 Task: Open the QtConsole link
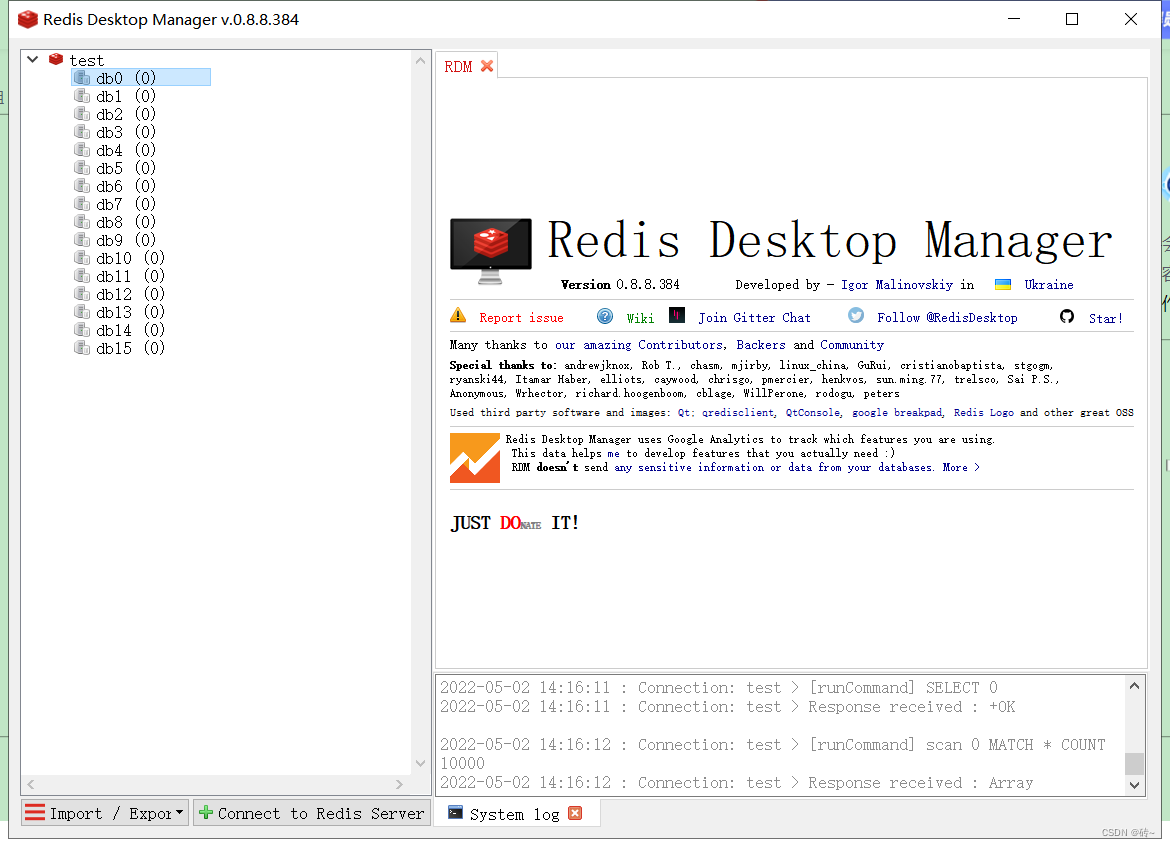(813, 413)
